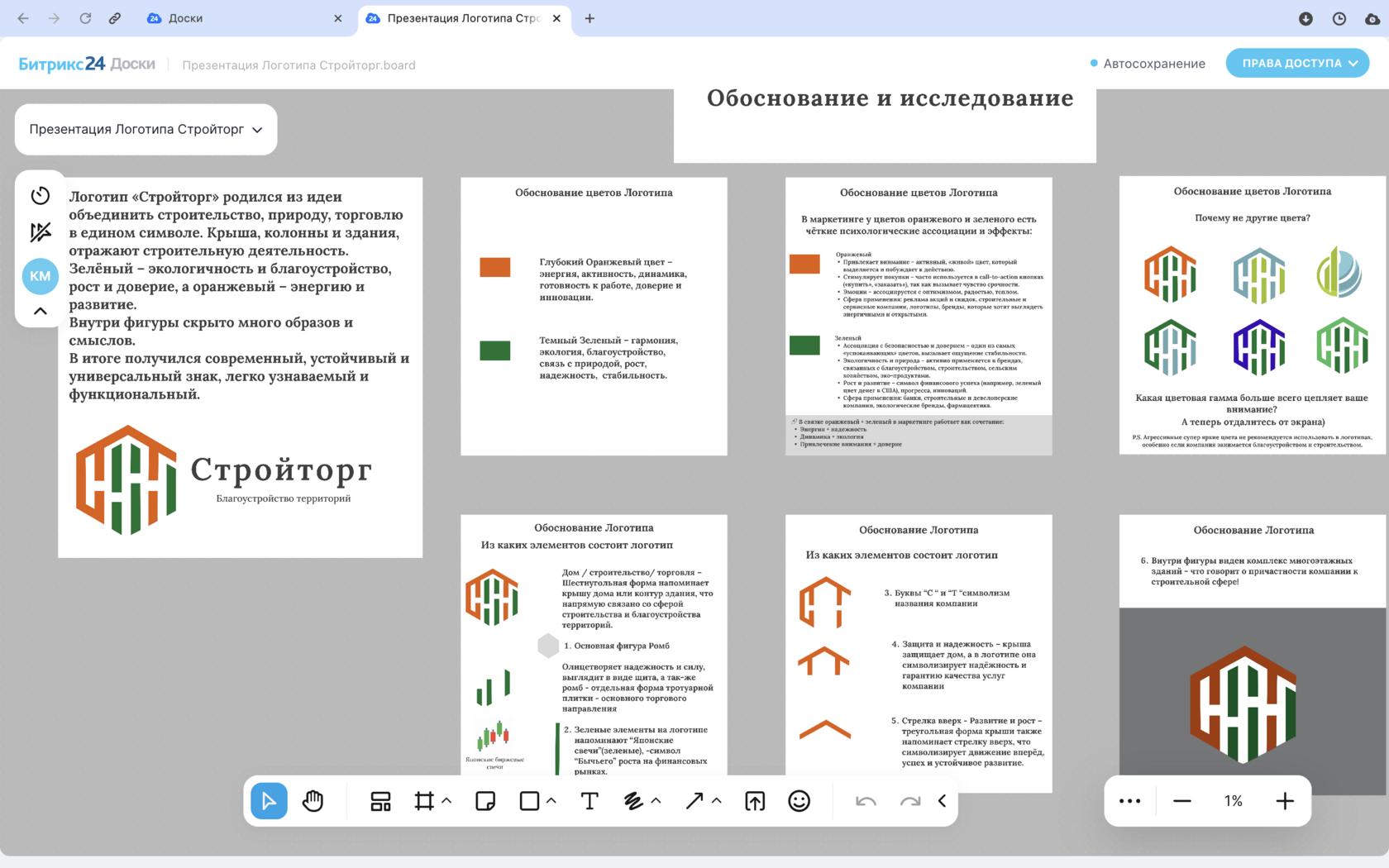
Task: Click the Презентация Логотипа Стройторг.board file name
Action: click(298, 65)
